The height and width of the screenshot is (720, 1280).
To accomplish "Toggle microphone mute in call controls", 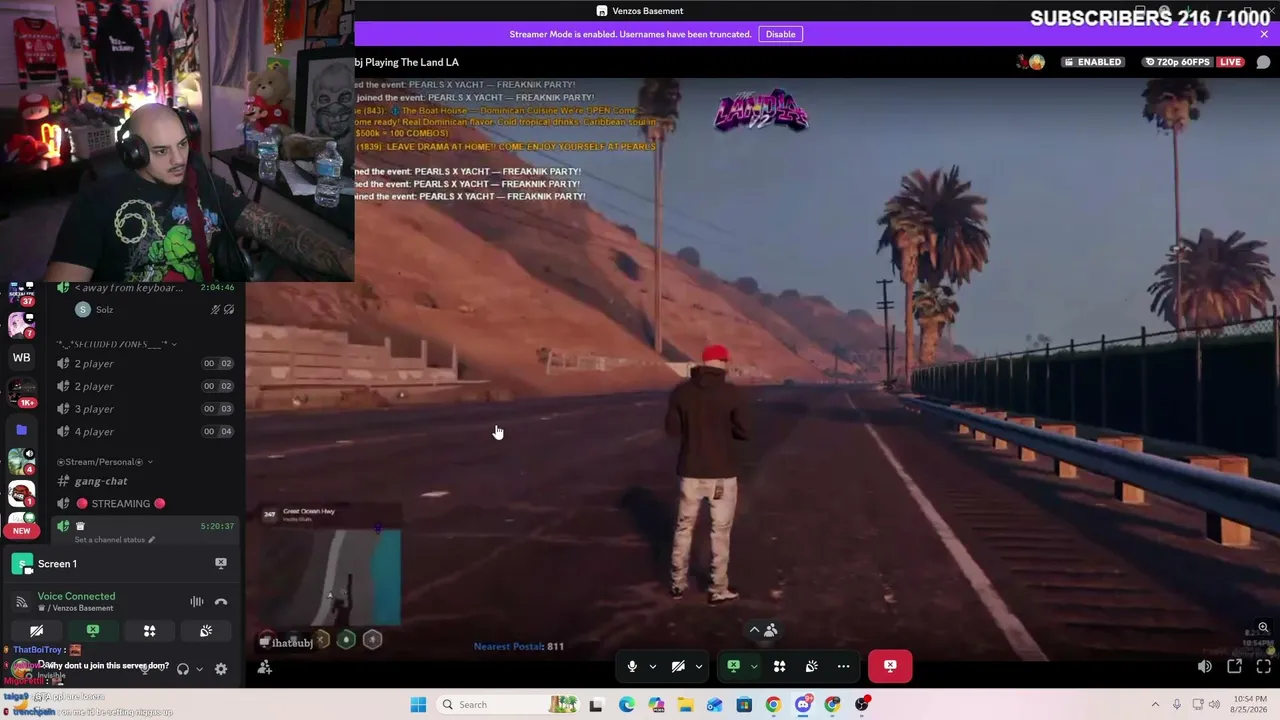I will (x=632, y=666).
